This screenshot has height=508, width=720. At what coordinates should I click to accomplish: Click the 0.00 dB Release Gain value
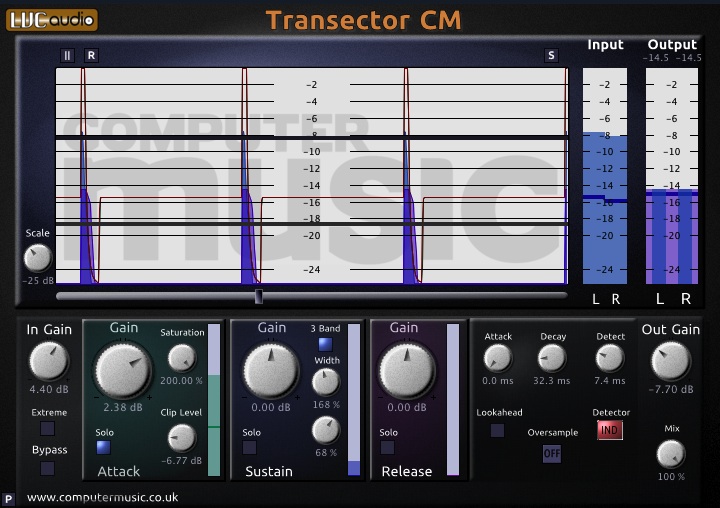point(406,407)
